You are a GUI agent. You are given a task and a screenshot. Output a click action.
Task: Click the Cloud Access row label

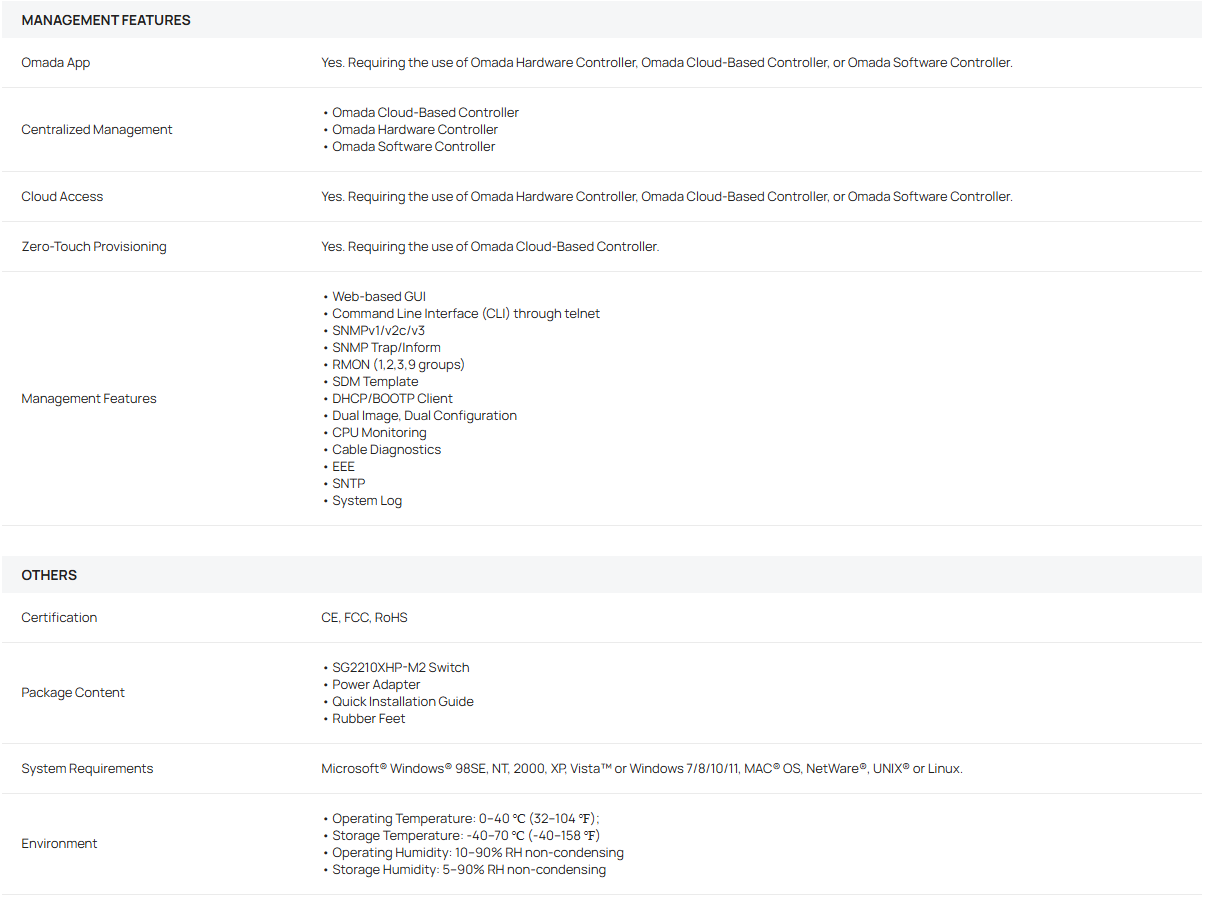[x=62, y=196]
